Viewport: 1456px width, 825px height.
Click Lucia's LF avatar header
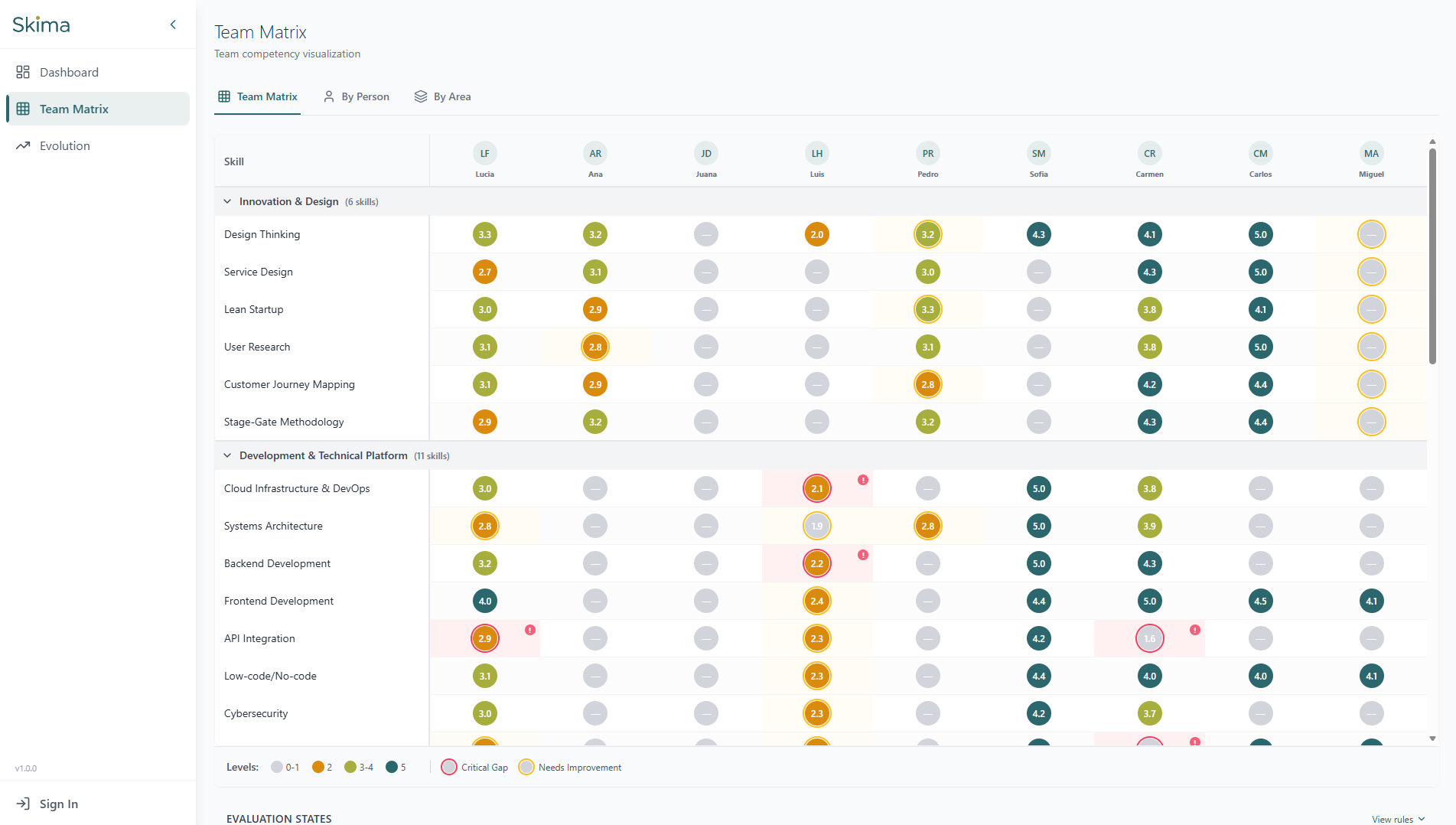pos(485,154)
